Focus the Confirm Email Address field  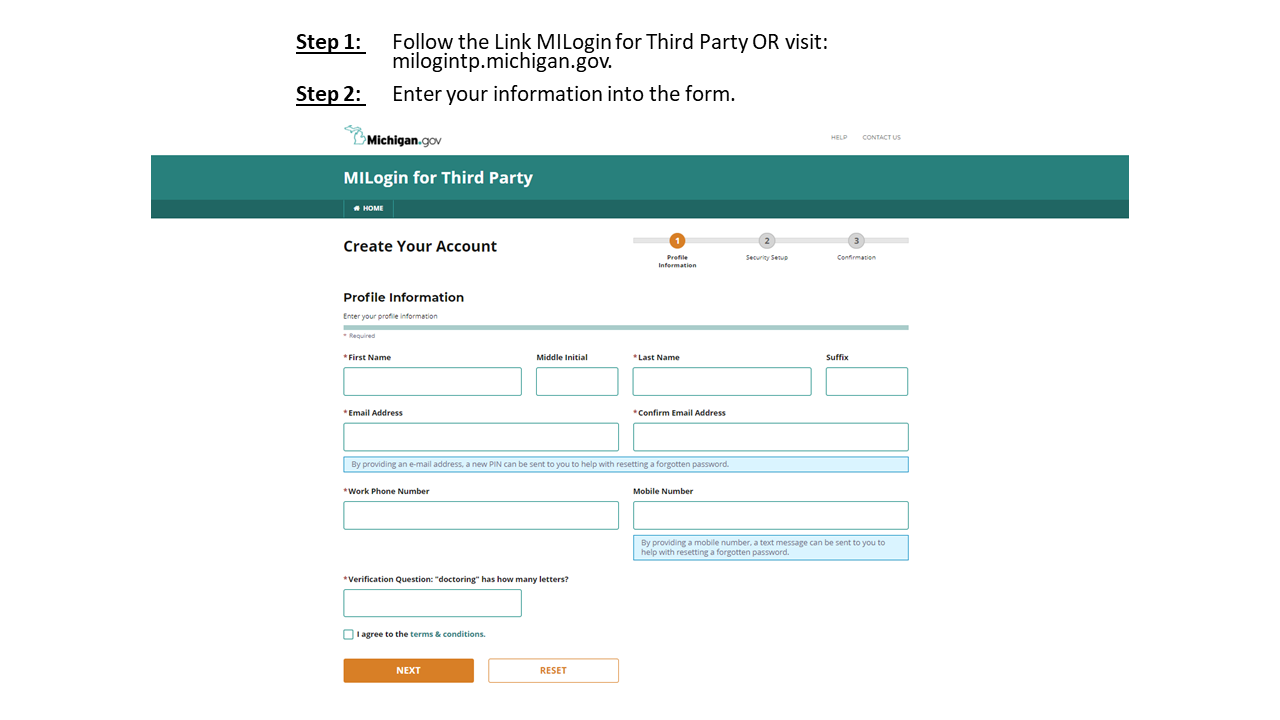770,437
